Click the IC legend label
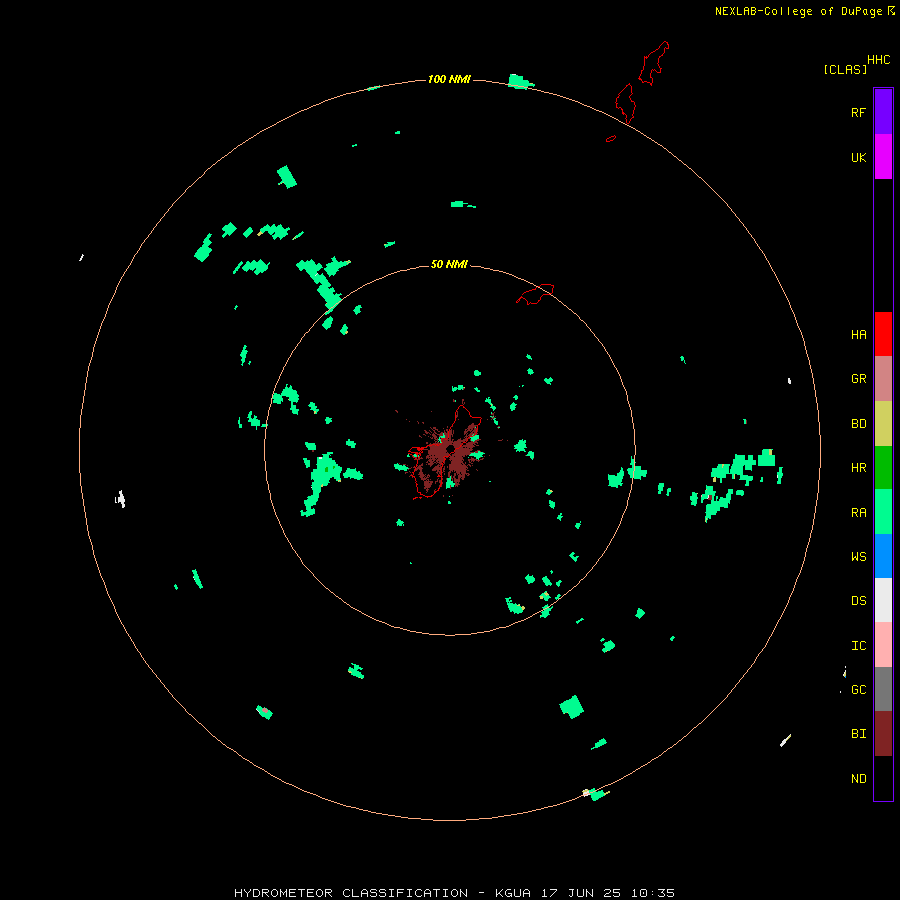 (858, 646)
